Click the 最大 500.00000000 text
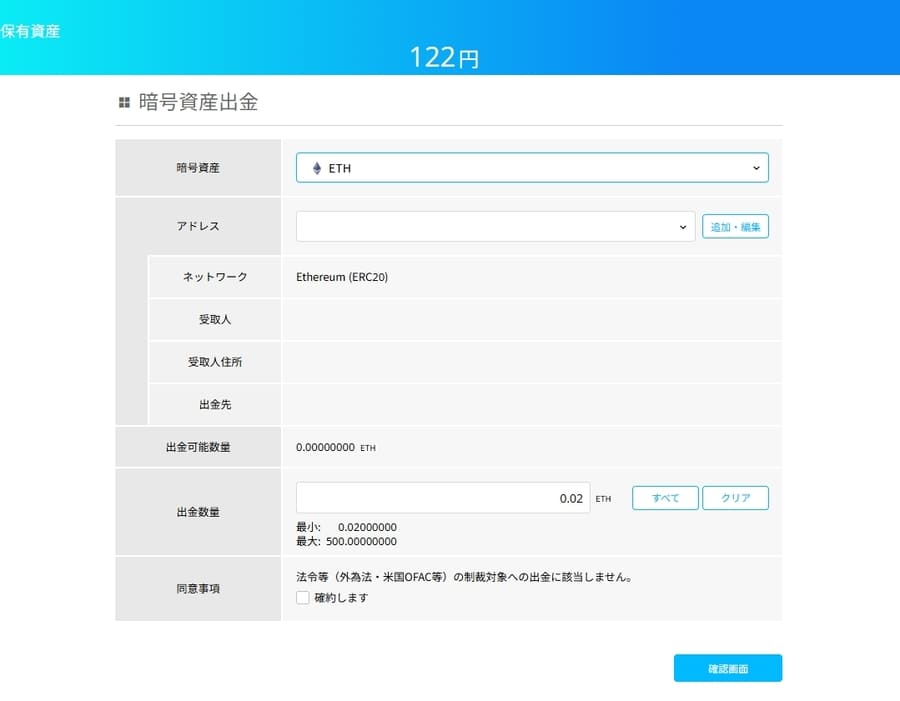 346,541
